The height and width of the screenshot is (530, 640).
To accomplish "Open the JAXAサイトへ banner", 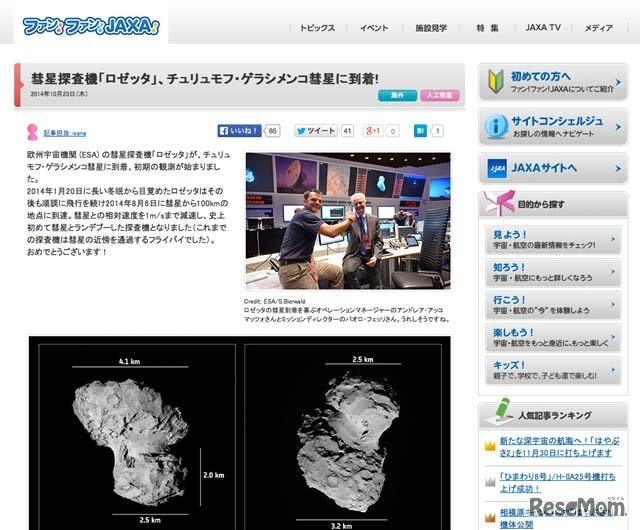I will point(553,168).
